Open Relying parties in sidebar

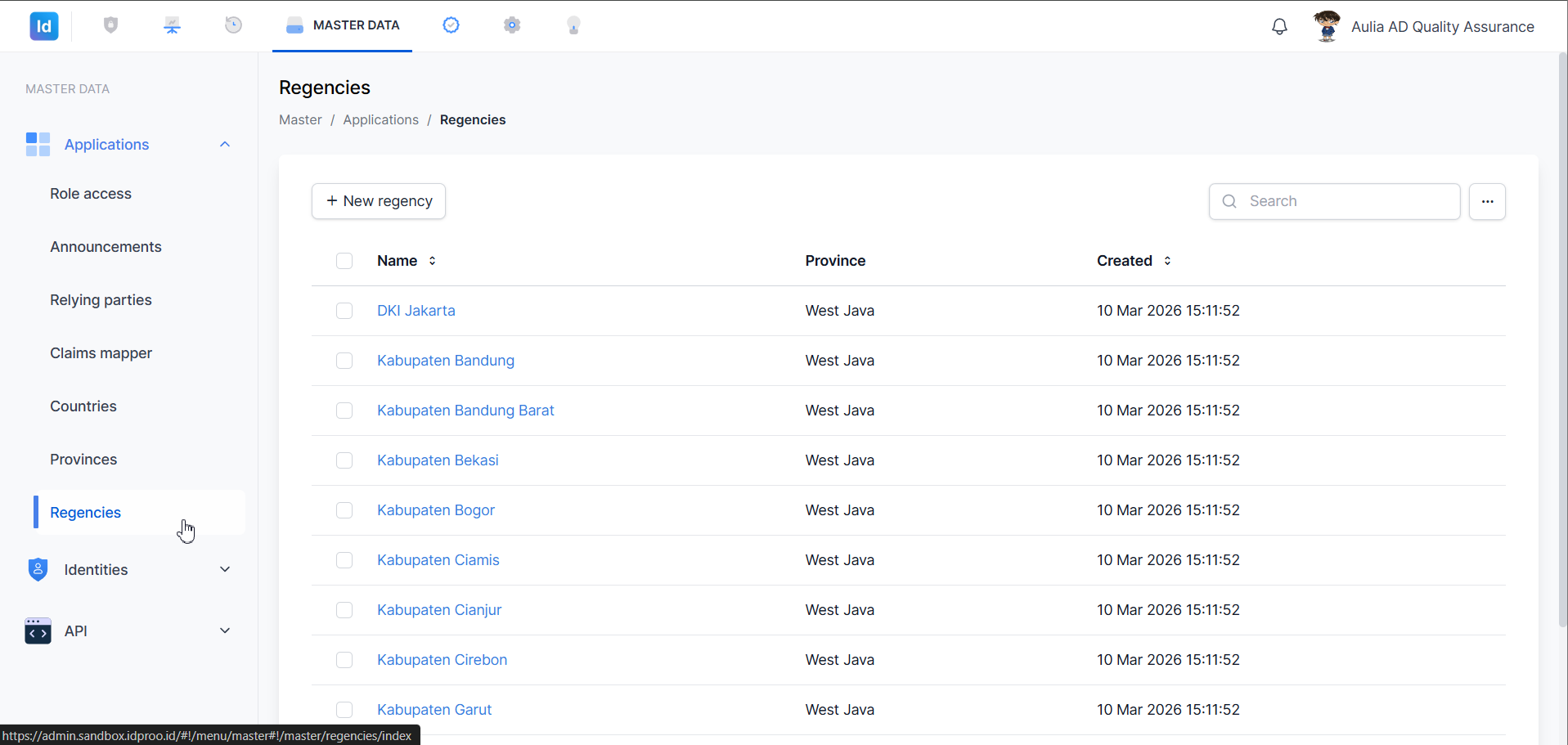(101, 300)
